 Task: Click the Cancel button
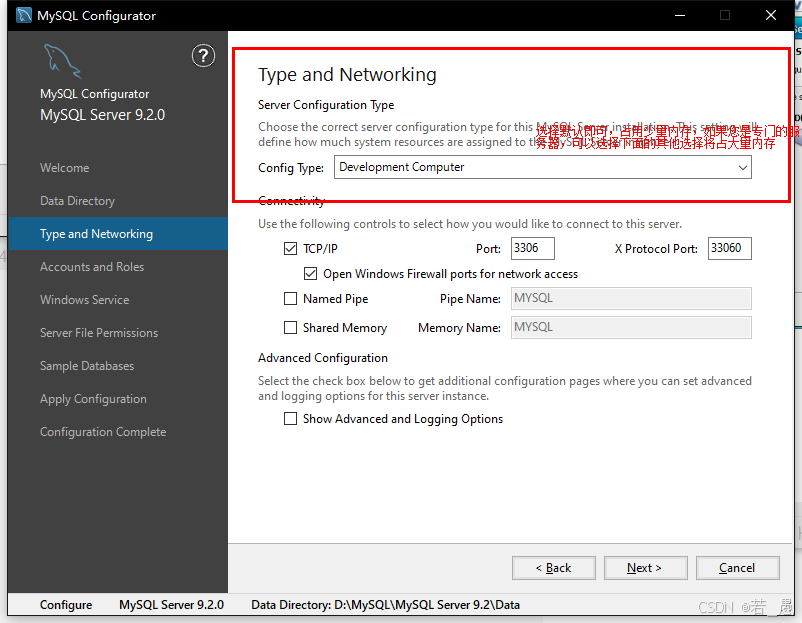pyautogui.click(x=738, y=568)
